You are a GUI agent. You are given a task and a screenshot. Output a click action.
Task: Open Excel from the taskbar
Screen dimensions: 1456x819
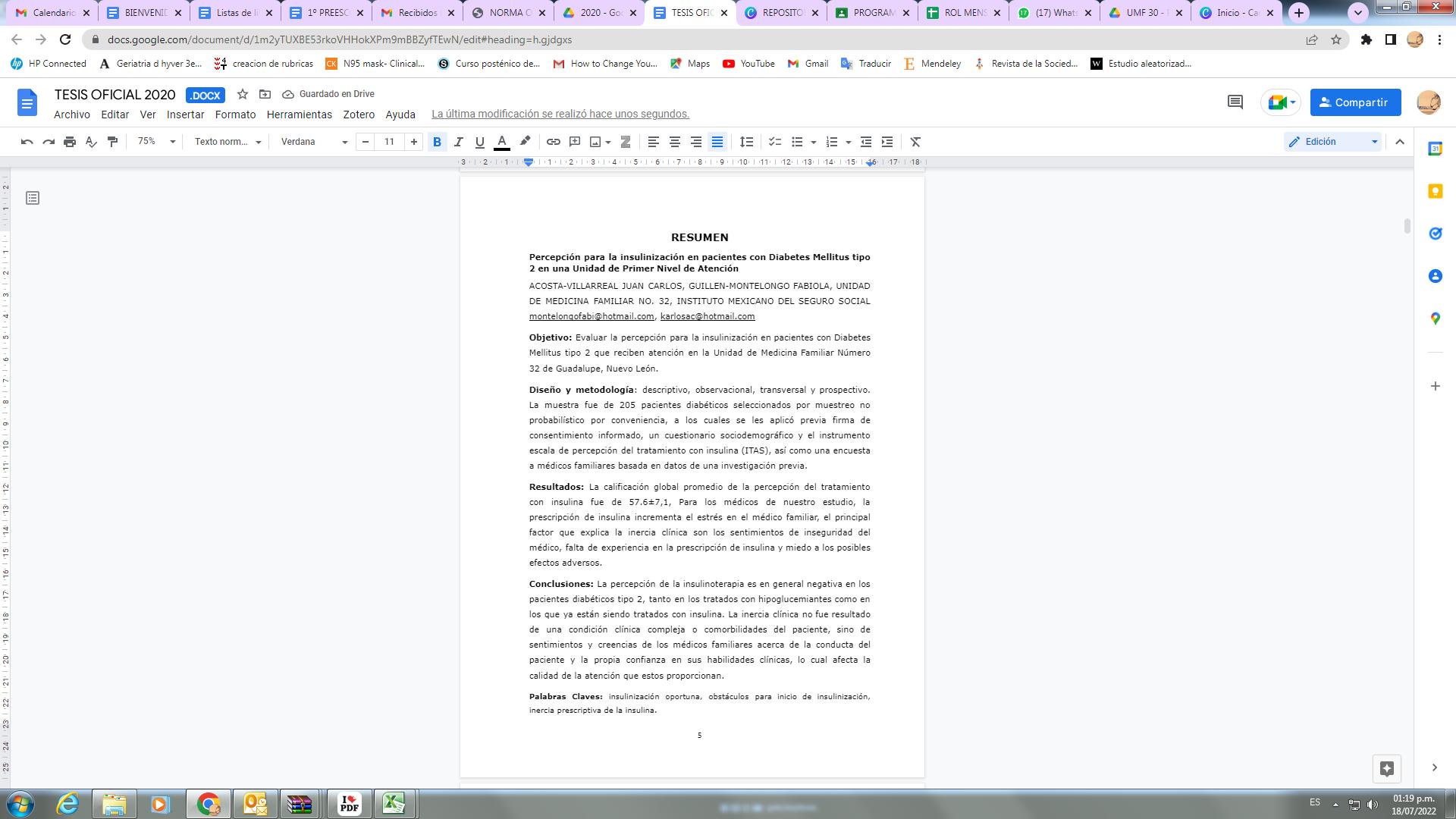click(393, 804)
